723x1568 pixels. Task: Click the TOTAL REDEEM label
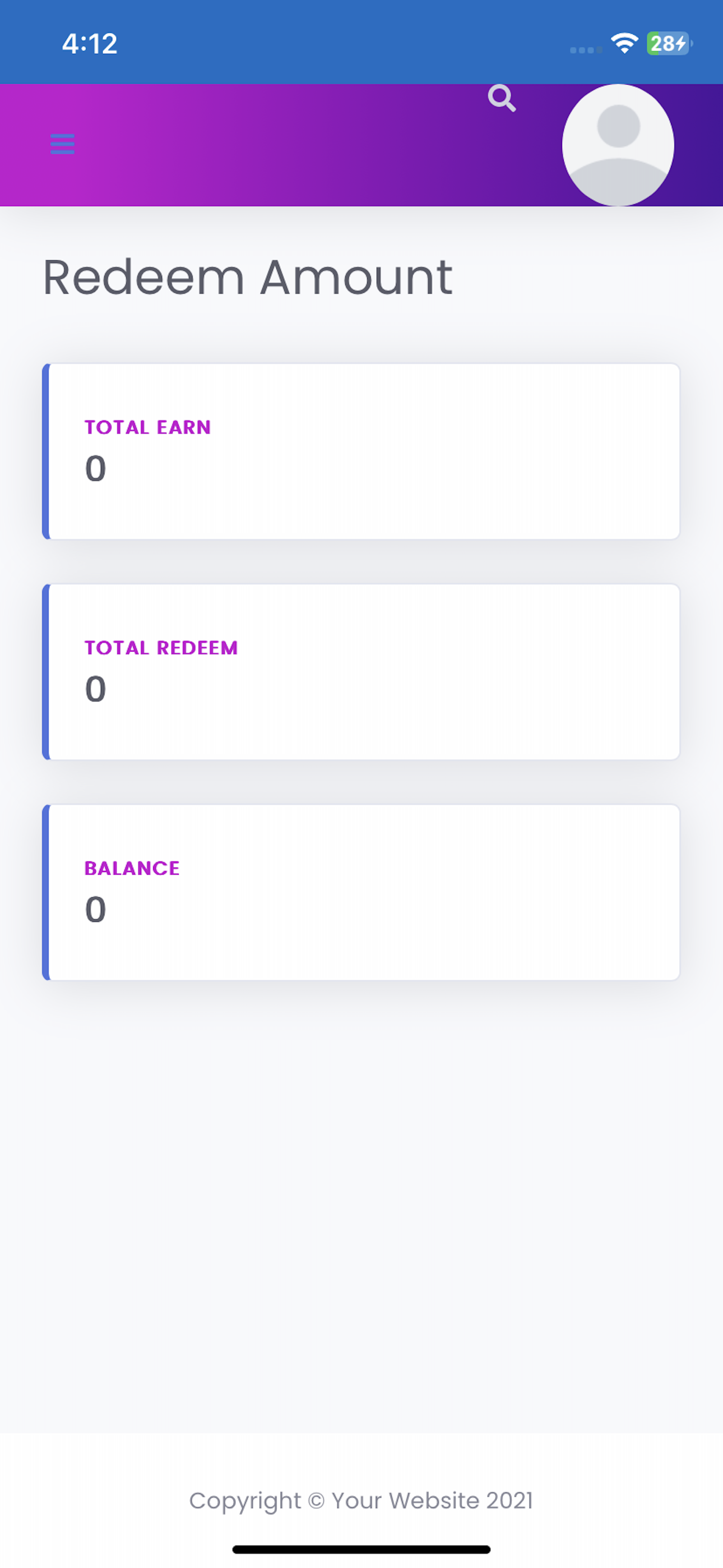point(161,648)
